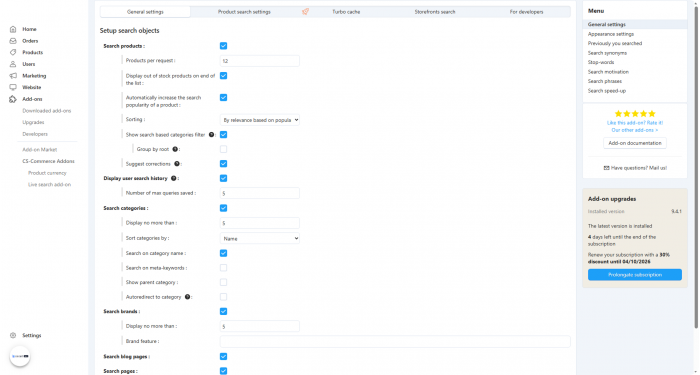Click the Users person icon
The width and height of the screenshot is (700, 375).
coord(13,64)
